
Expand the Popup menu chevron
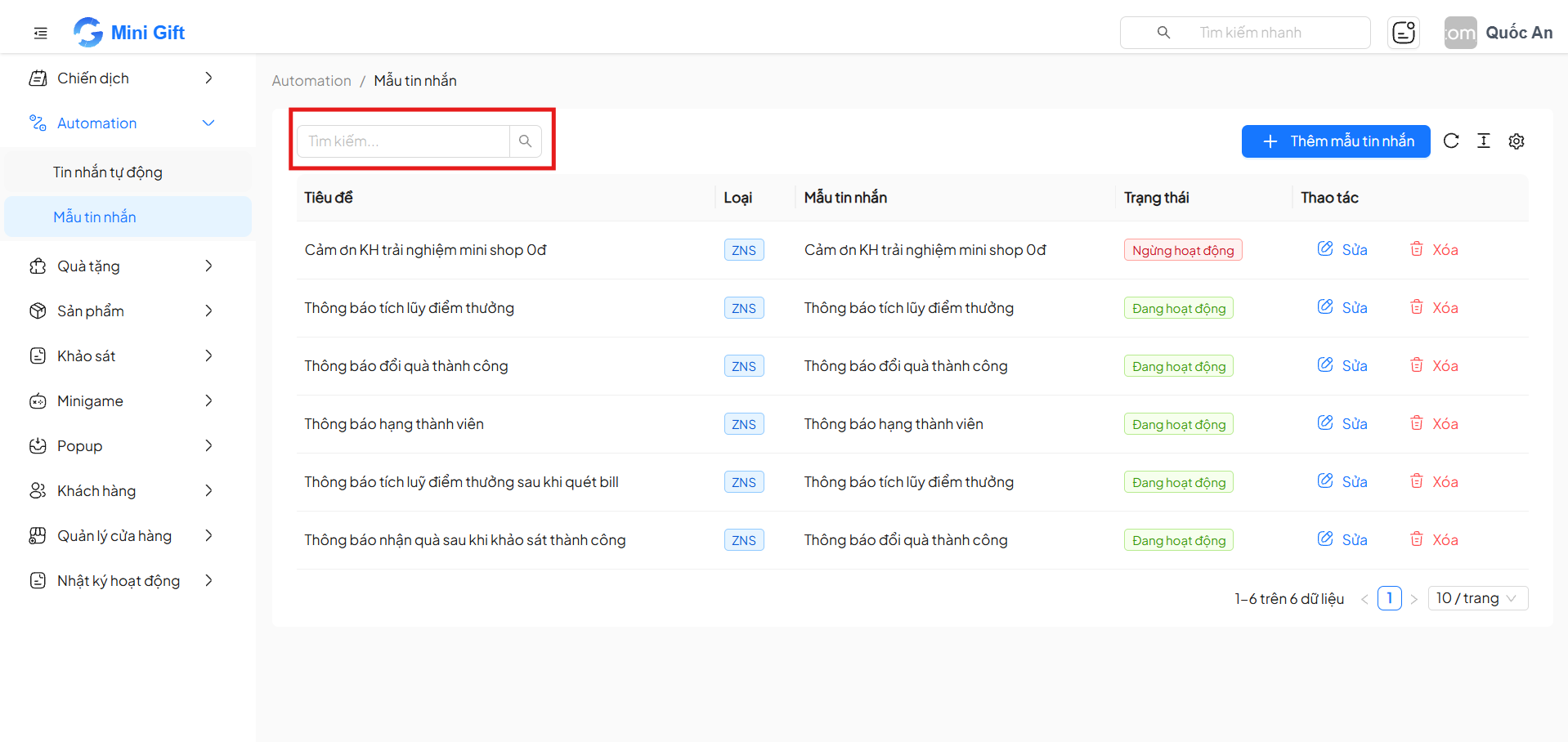tap(208, 445)
